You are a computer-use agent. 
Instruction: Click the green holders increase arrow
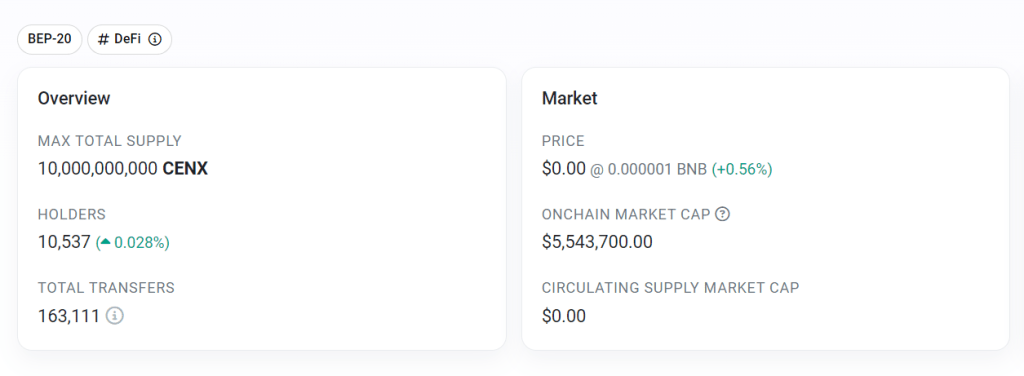pos(105,242)
